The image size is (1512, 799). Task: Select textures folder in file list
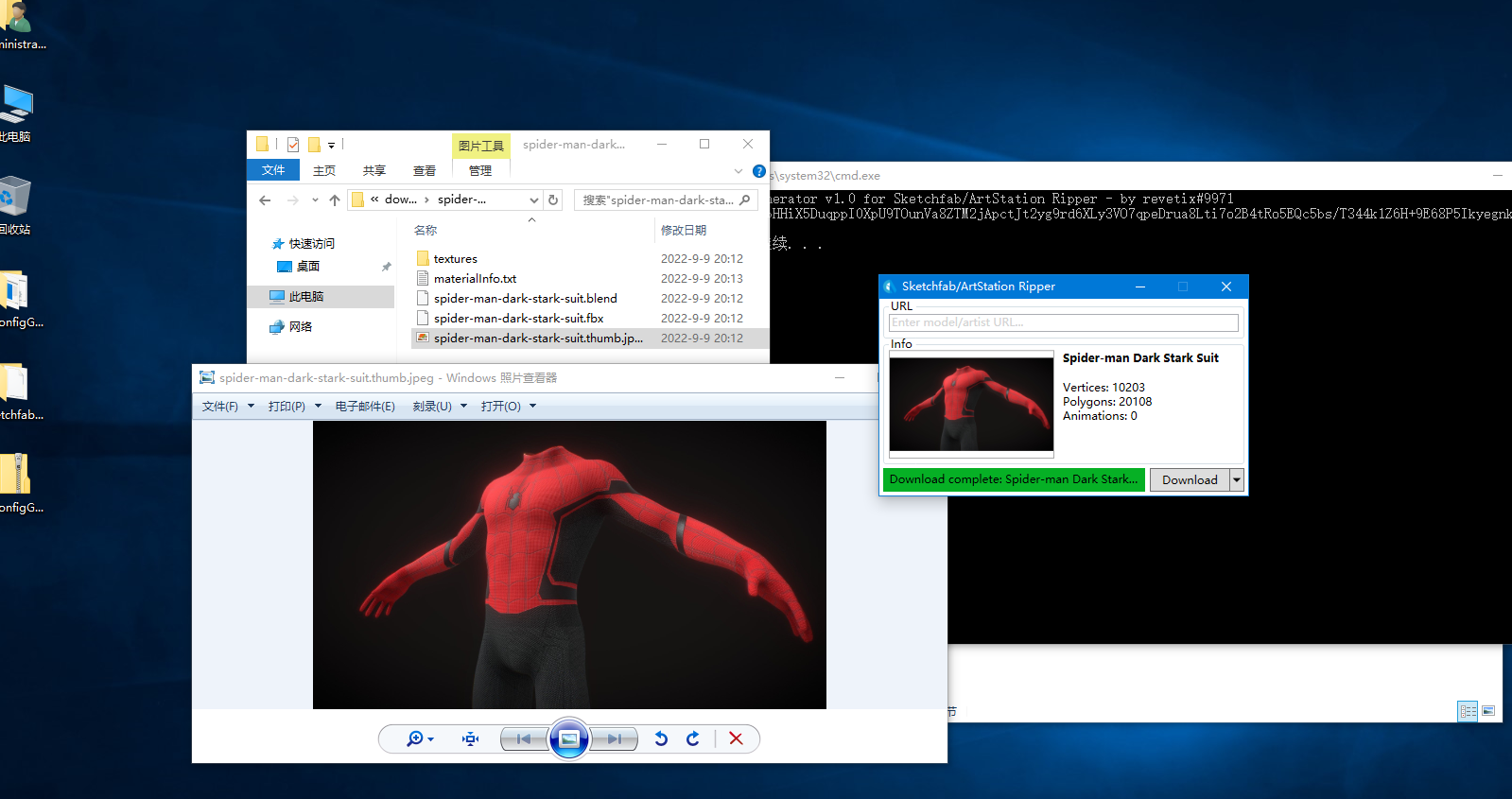pyautogui.click(x=456, y=259)
